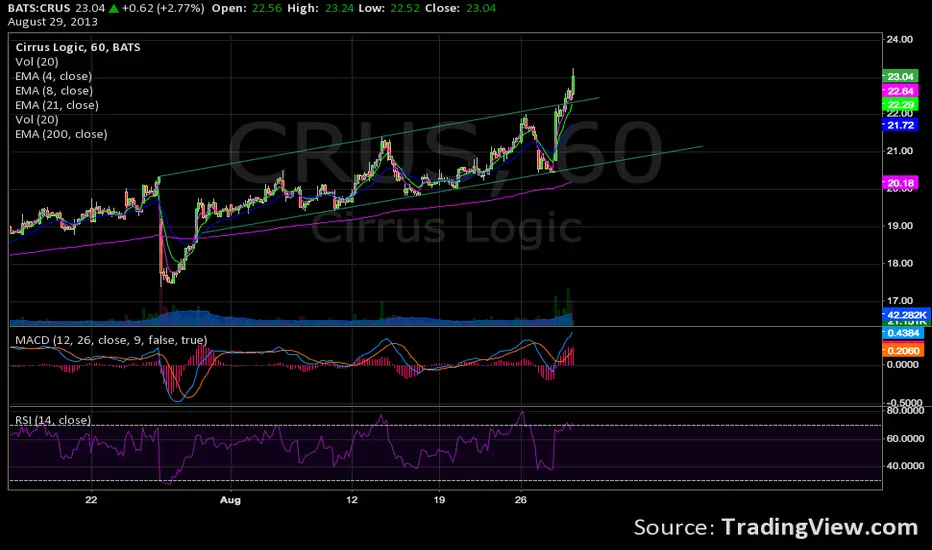Image resolution: width=932 pixels, height=550 pixels.
Task: Click the blue 0.4384 MACD value label
Action: pos(903,333)
